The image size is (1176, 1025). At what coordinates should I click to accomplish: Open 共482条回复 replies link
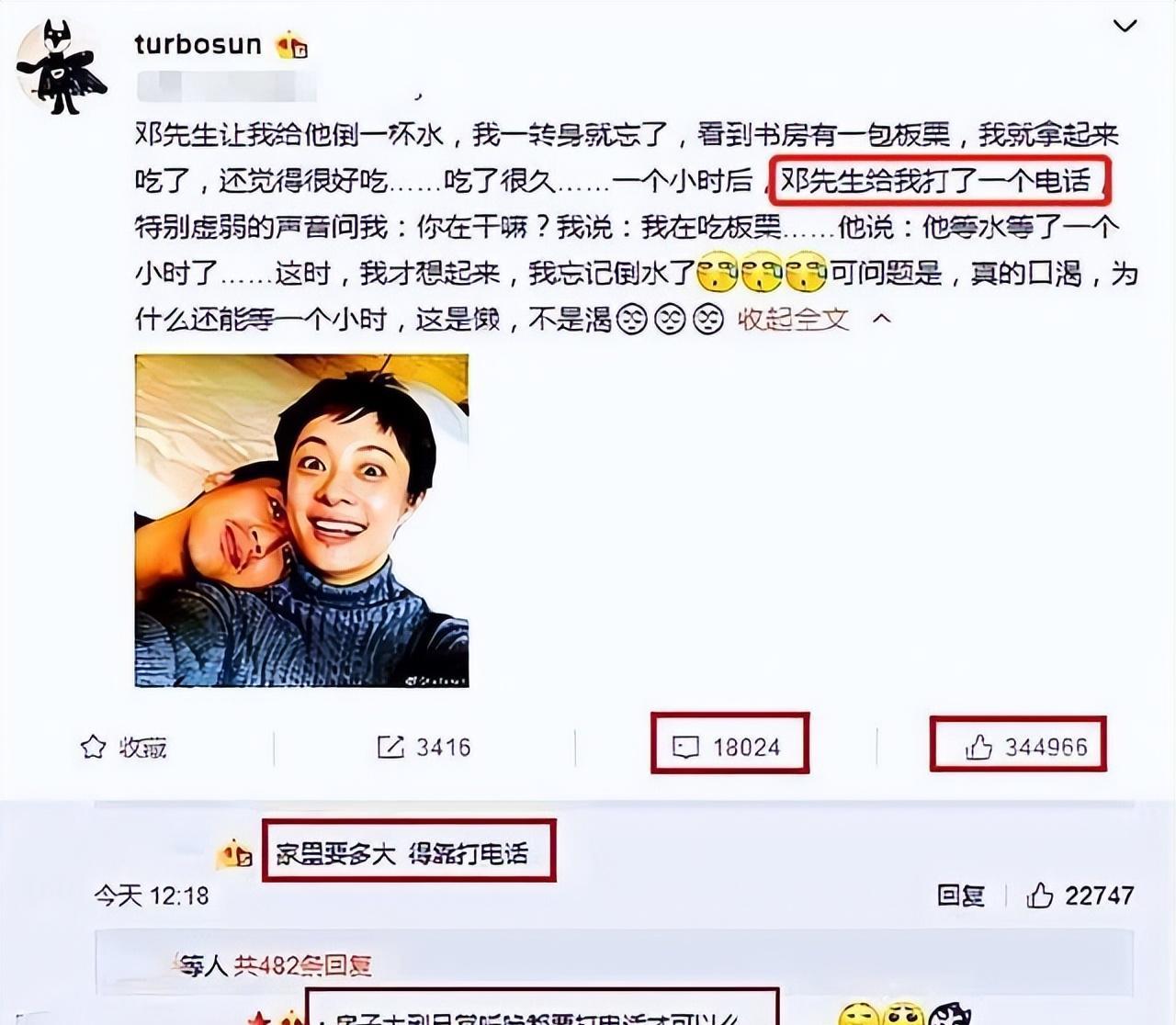[303, 964]
